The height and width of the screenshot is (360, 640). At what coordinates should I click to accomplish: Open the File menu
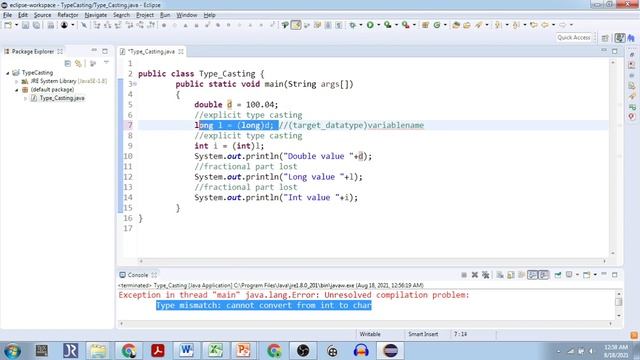coord(7,15)
